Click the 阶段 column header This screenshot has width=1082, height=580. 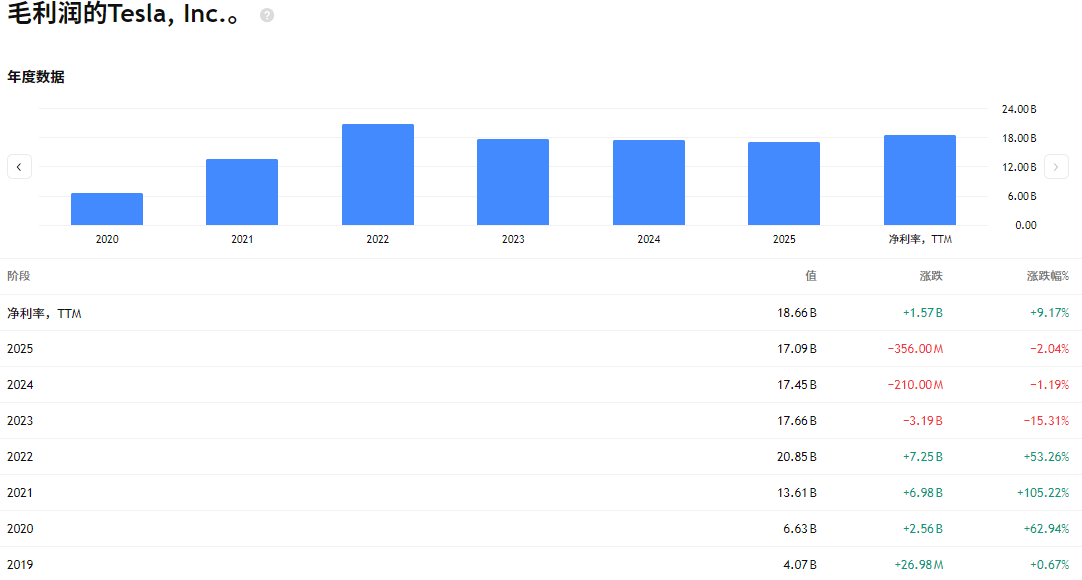point(19,276)
